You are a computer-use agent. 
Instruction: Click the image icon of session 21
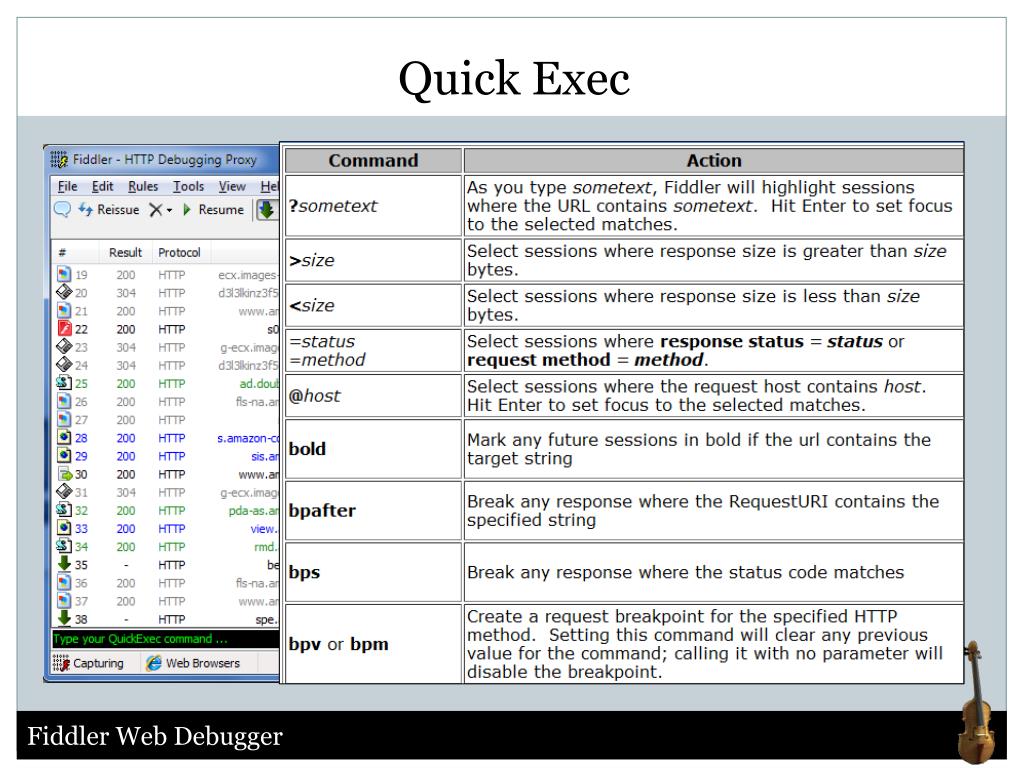[63, 310]
